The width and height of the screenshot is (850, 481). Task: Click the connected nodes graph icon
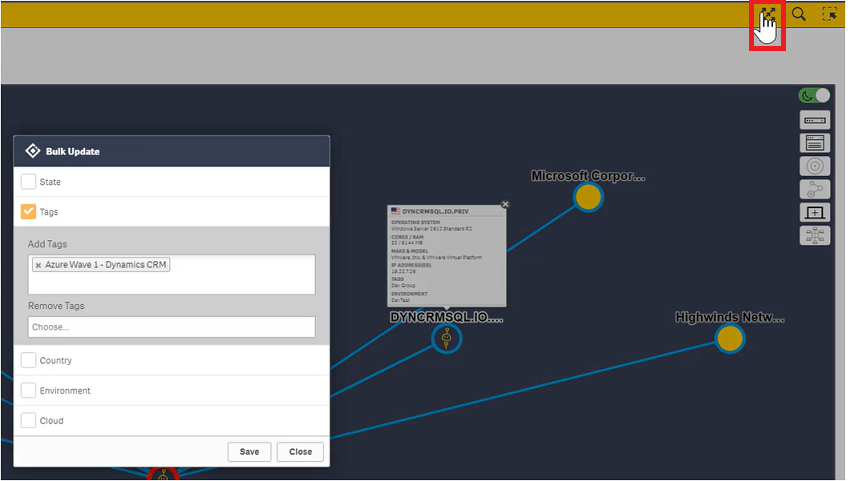(x=814, y=189)
